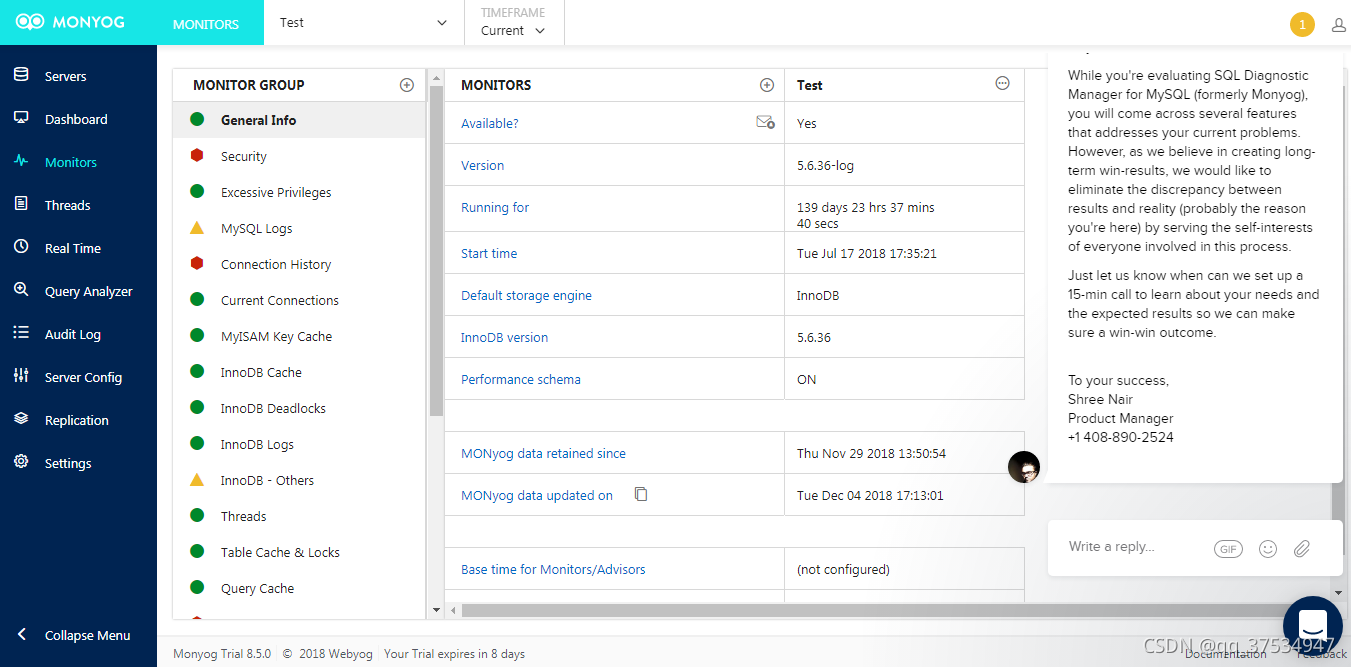Click the Settings gear icon
Screen dimensions: 1351x667
pos(21,462)
